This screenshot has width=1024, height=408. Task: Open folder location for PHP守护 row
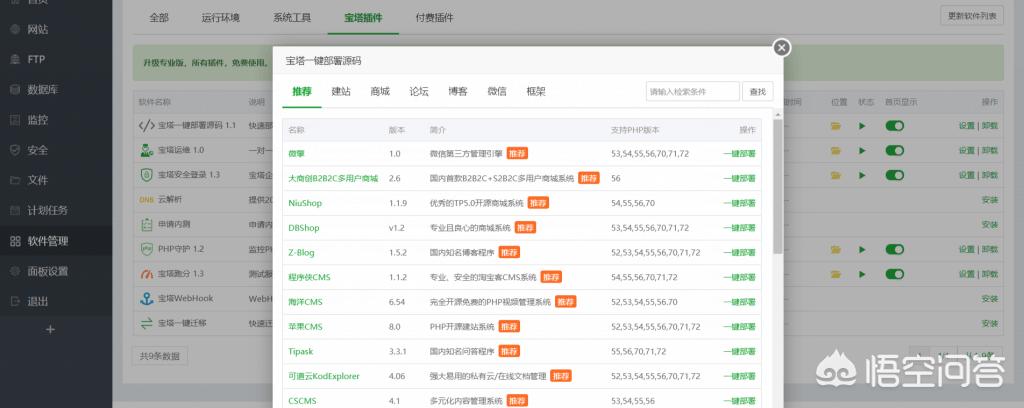click(835, 250)
